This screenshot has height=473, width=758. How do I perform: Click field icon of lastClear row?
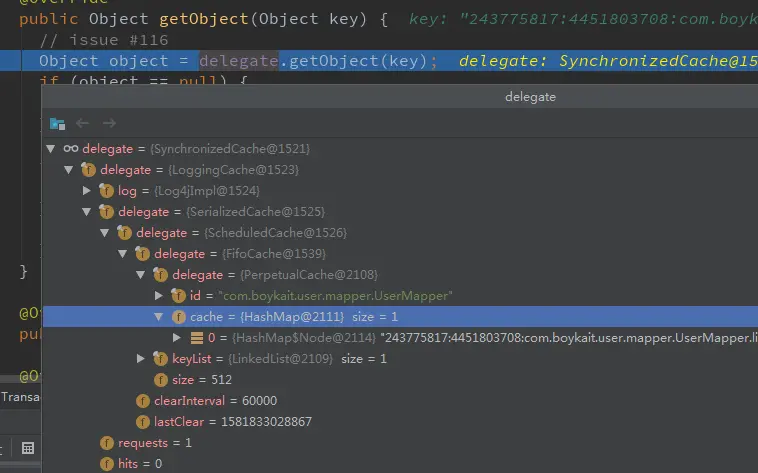point(143,422)
